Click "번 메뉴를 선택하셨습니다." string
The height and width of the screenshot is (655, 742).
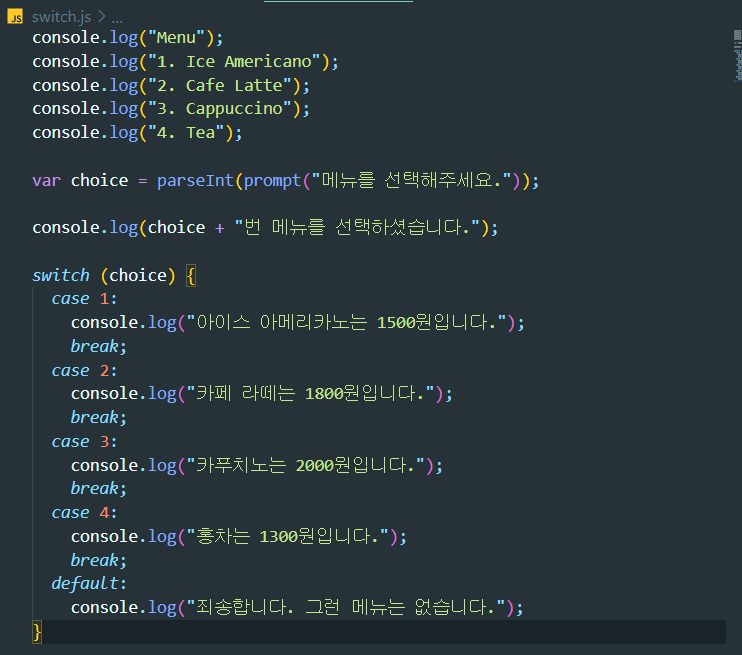tap(357, 228)
